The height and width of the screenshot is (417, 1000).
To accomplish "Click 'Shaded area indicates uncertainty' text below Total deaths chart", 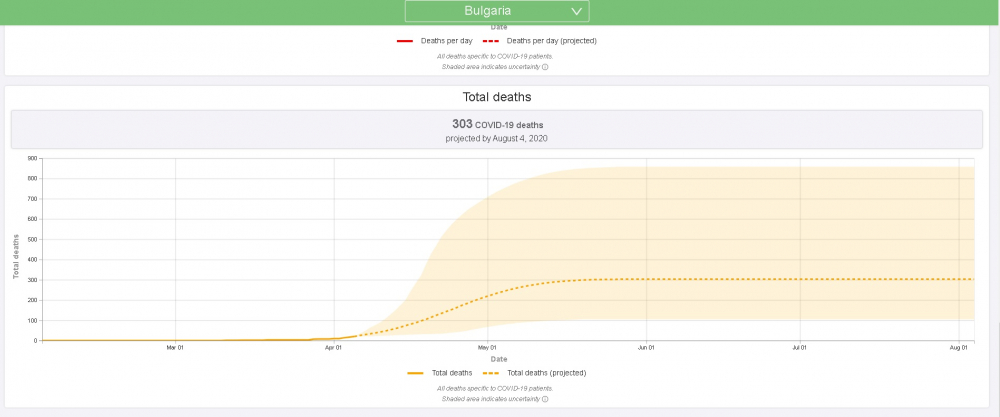I will (x=490, y=399).
